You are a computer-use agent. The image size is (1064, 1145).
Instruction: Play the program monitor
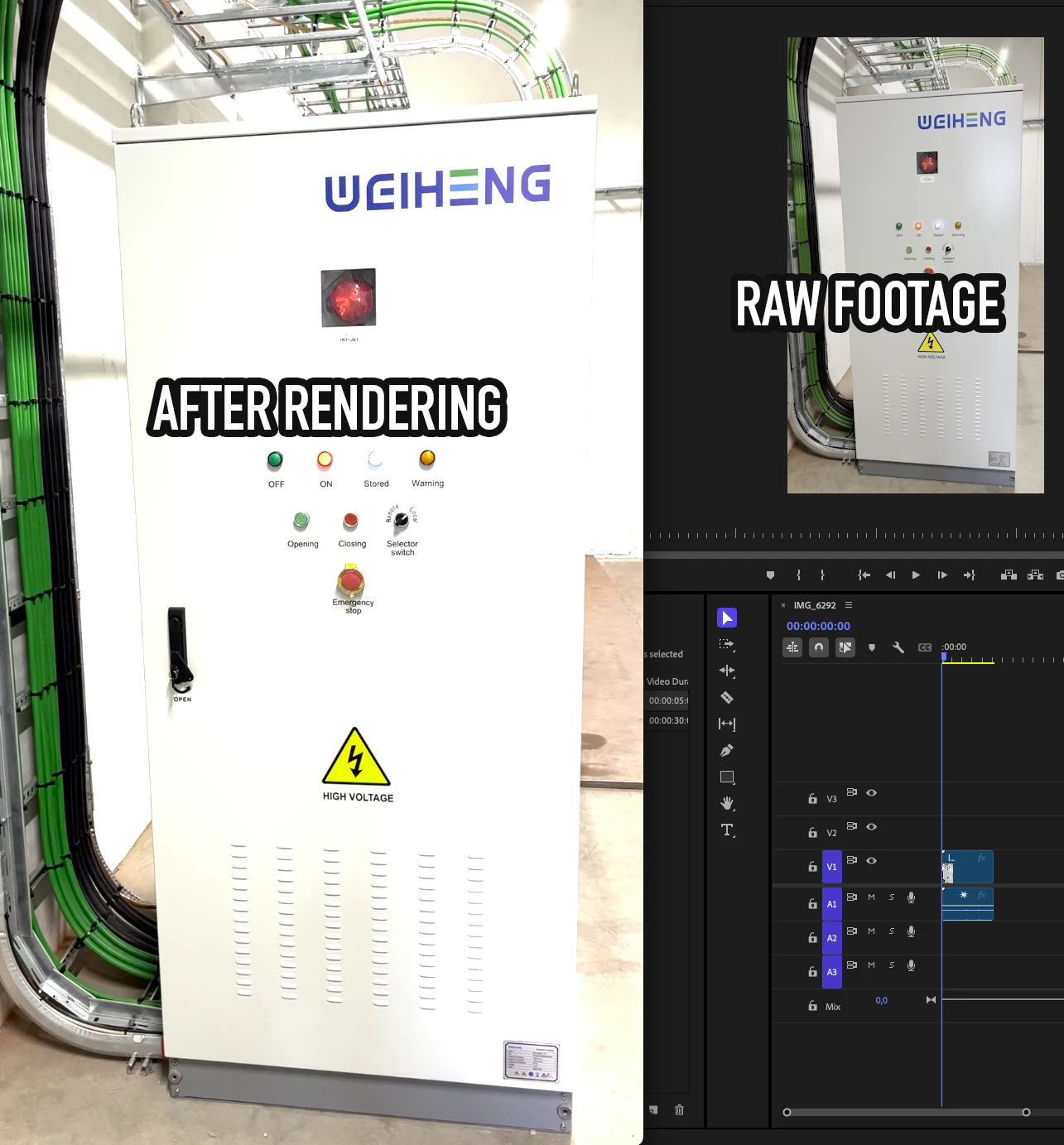point(916,575)
